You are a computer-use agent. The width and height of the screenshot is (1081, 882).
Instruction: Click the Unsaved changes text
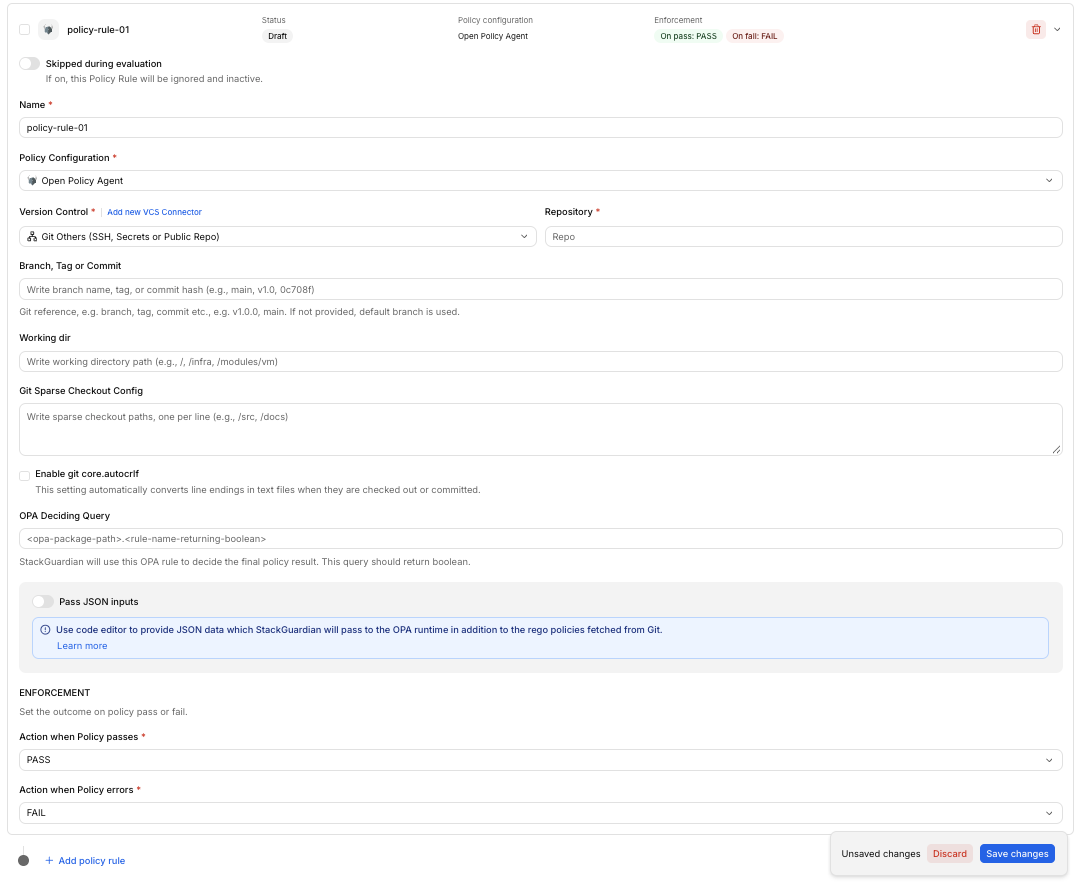click(x=880, y=854)
